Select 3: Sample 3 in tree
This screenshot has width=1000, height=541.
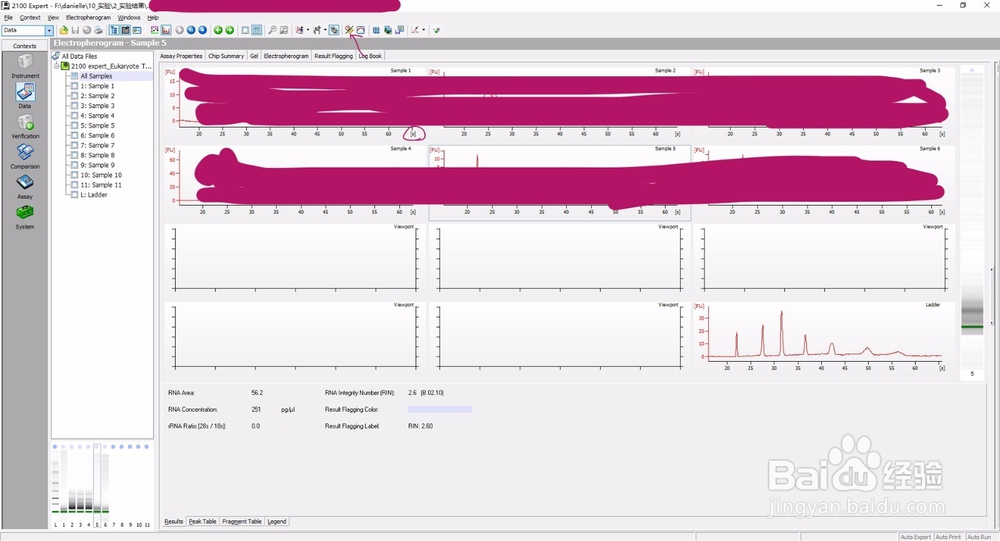click(97, 106)
